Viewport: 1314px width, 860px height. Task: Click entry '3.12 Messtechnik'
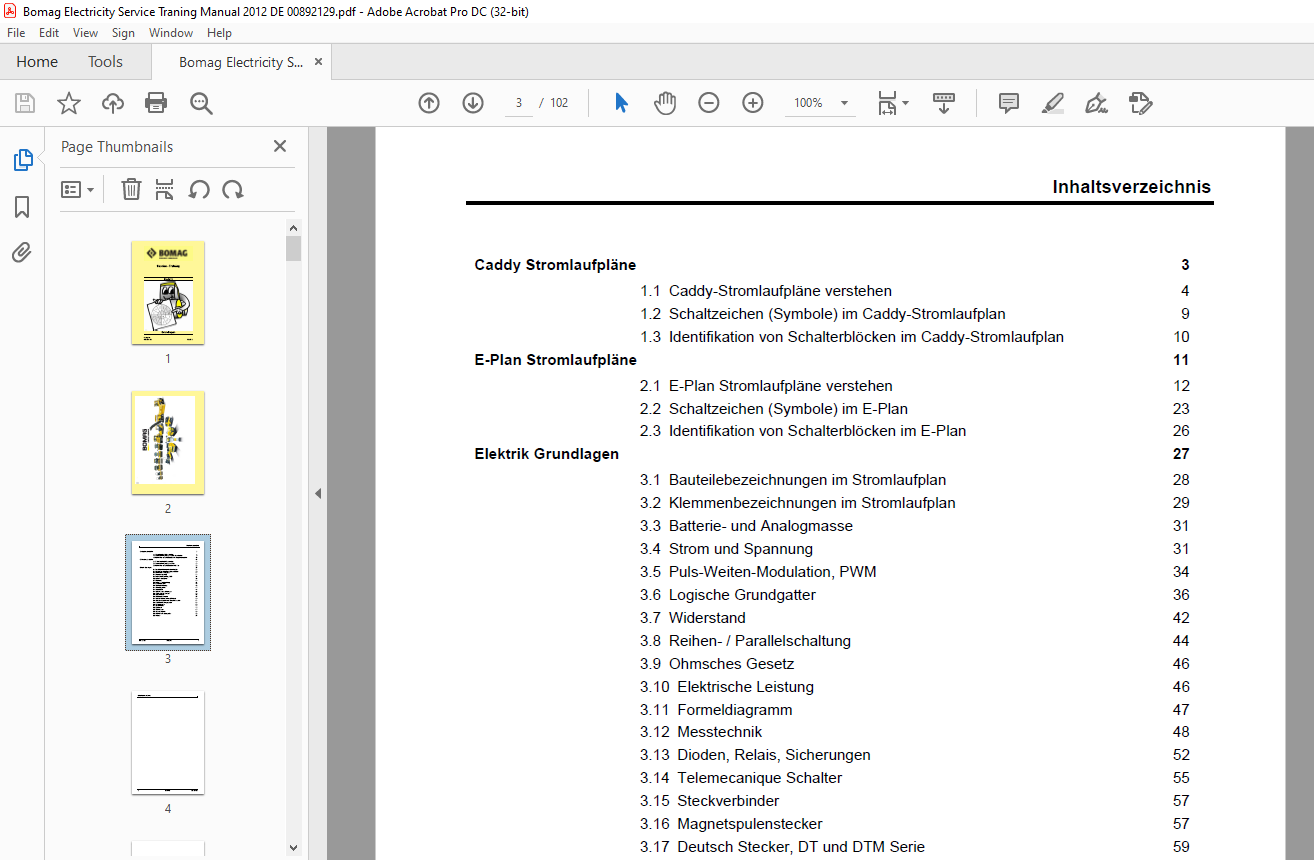[x=701, y=732]
